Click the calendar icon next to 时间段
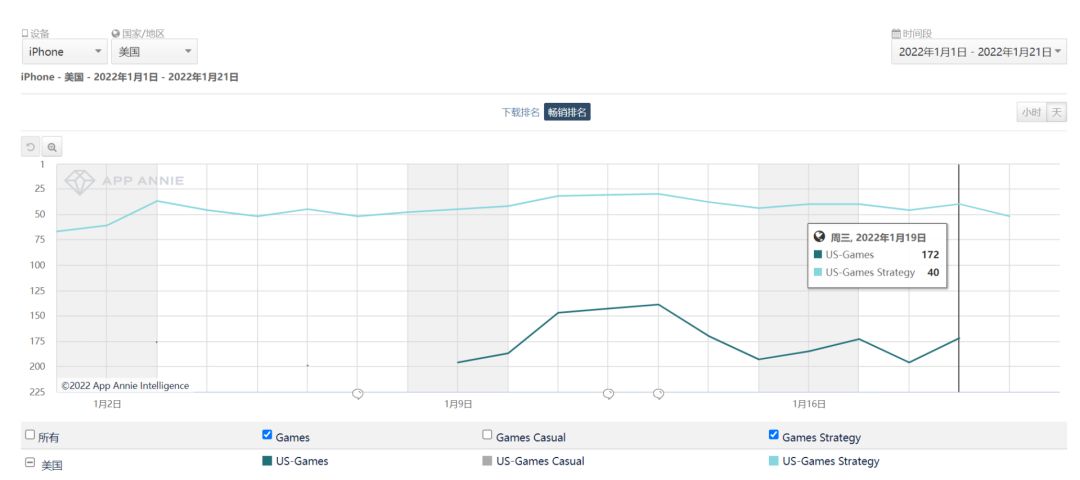The height and width of the screenshot is (480, 1080). [895, 34]
